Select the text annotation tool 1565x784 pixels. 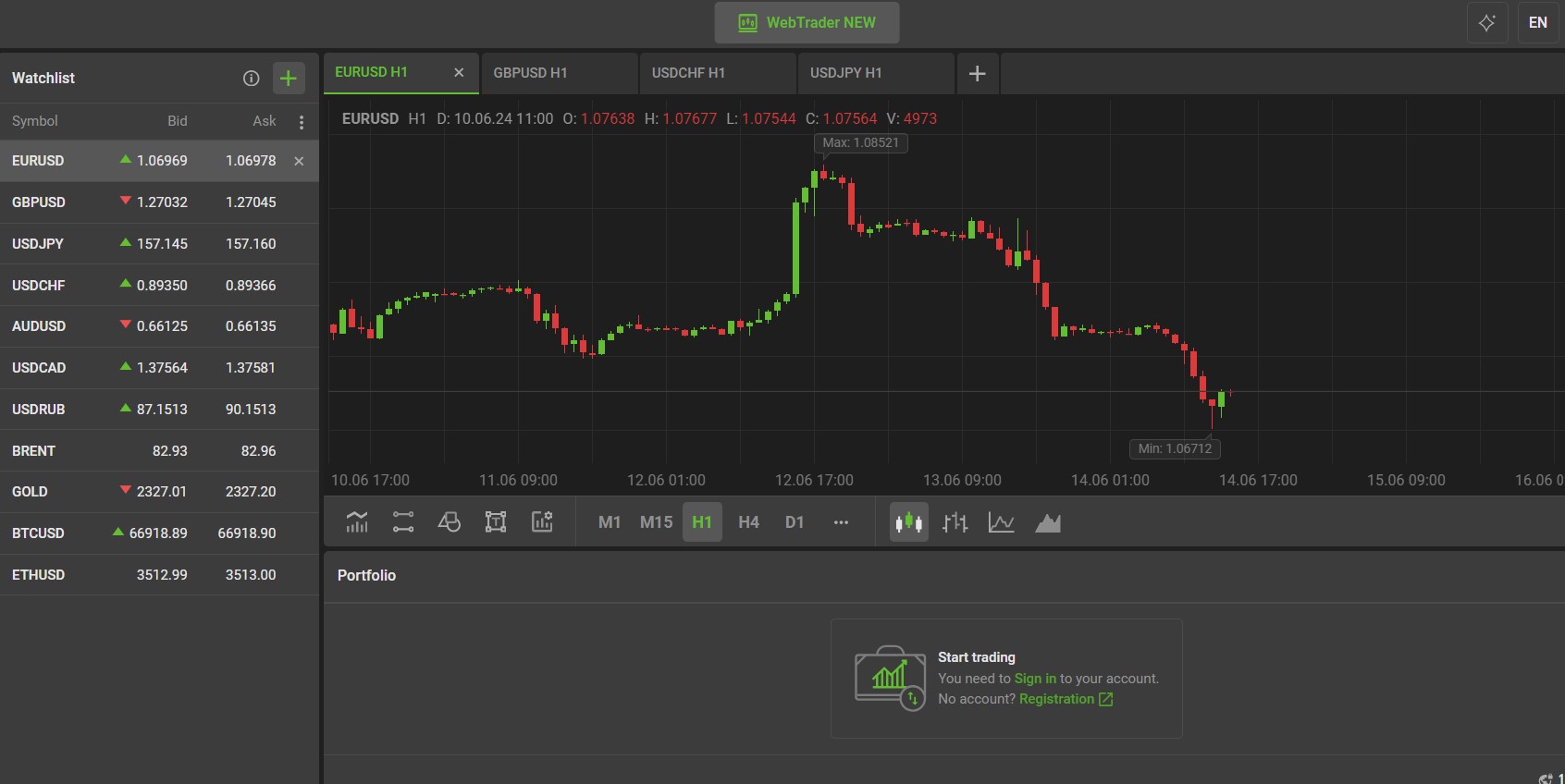pos(496,522)
